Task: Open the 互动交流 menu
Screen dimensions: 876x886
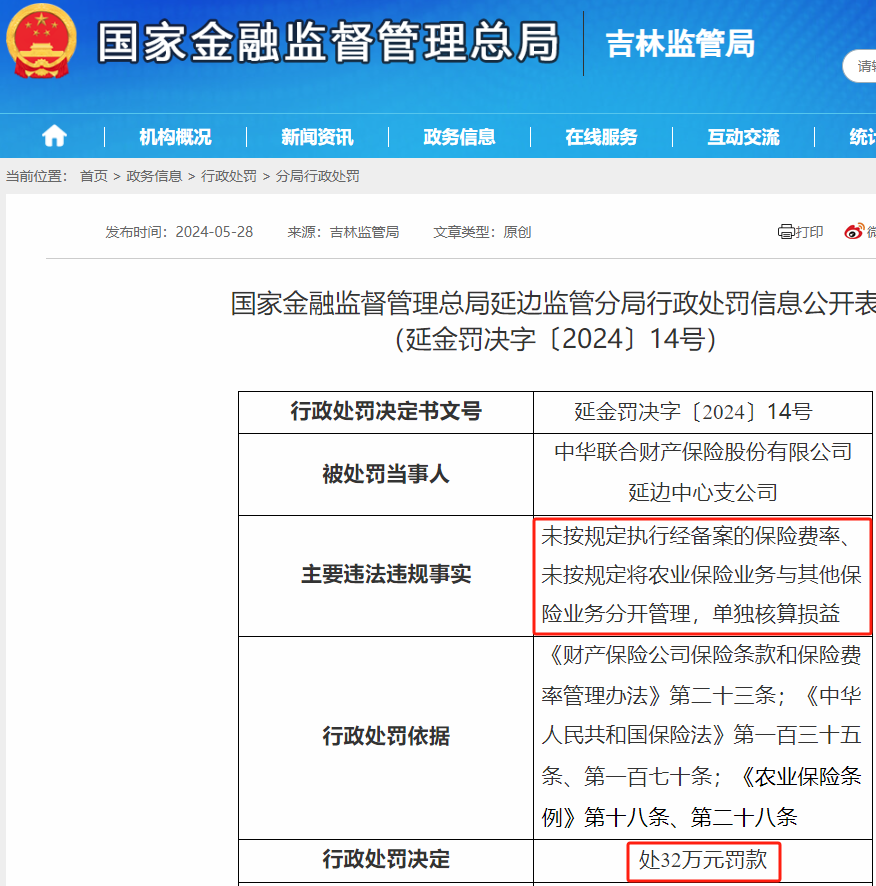Action: coord(742,136)
